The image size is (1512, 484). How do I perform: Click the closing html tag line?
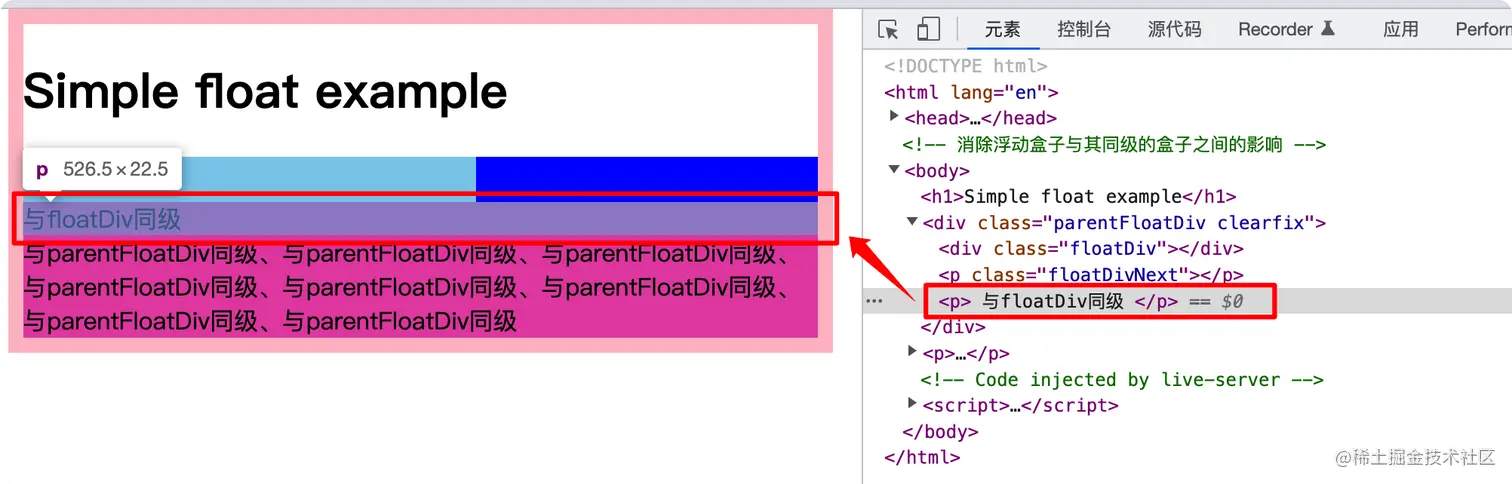(x=922, y=457)
